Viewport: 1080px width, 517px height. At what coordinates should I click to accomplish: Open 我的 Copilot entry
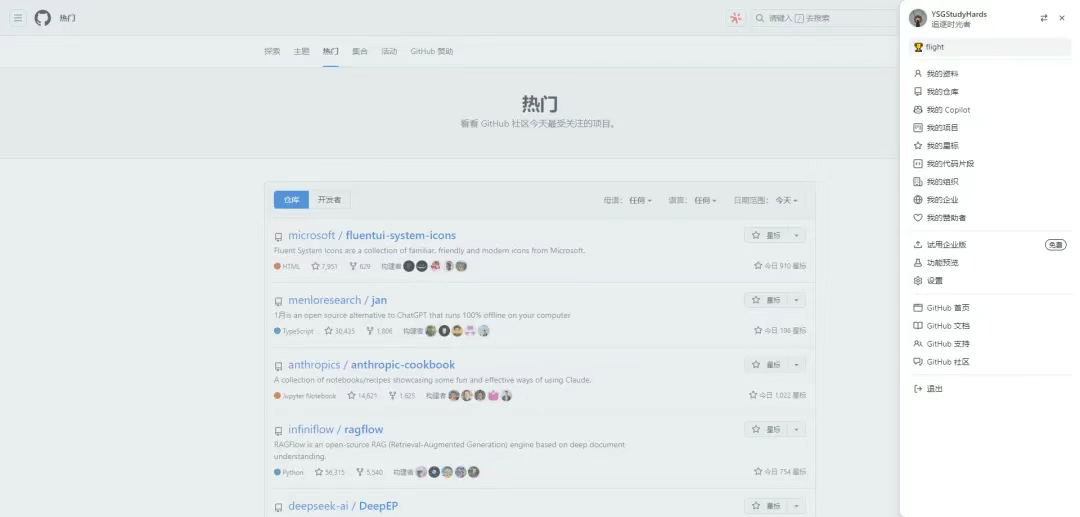[x=990, y=109]
